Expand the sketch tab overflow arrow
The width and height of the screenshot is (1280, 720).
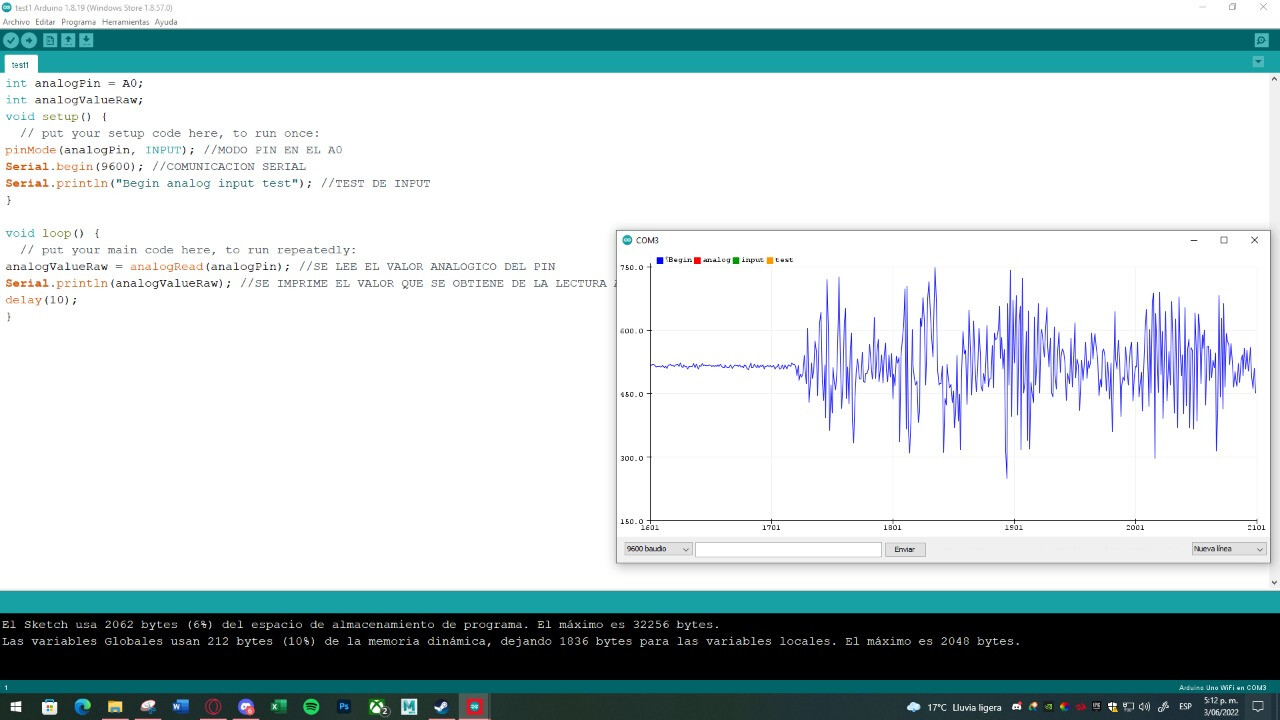pyautogui.click(x=1258, y=62)
